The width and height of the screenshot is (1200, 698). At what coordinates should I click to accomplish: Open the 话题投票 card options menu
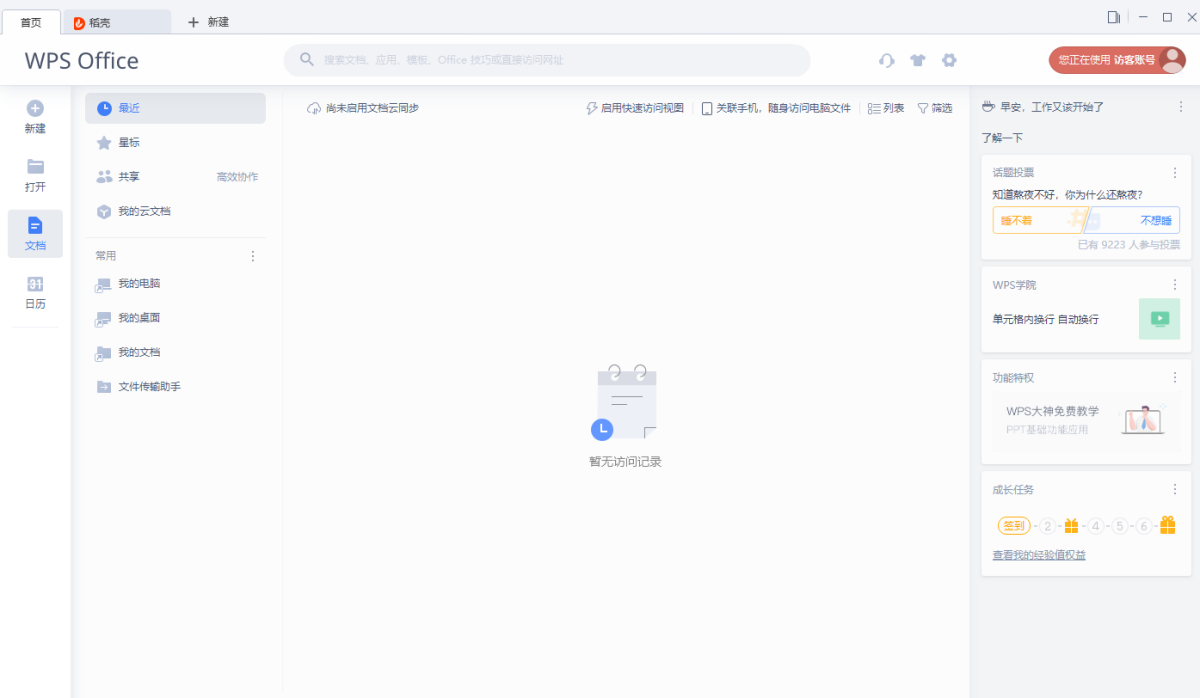pos(1175,171)
